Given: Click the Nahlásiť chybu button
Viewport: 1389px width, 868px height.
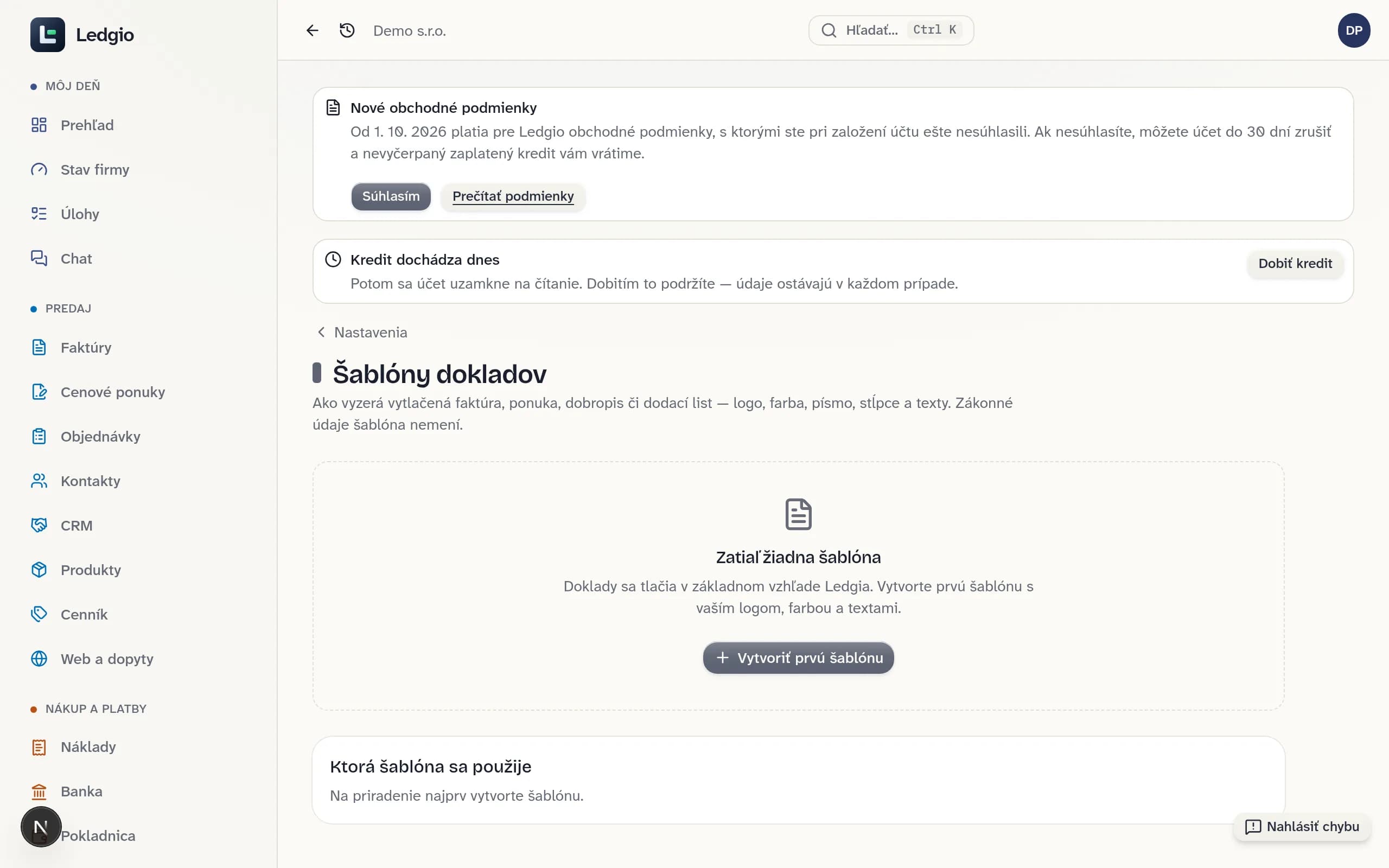Looking at the screenshot, I should pos(1302,826).
